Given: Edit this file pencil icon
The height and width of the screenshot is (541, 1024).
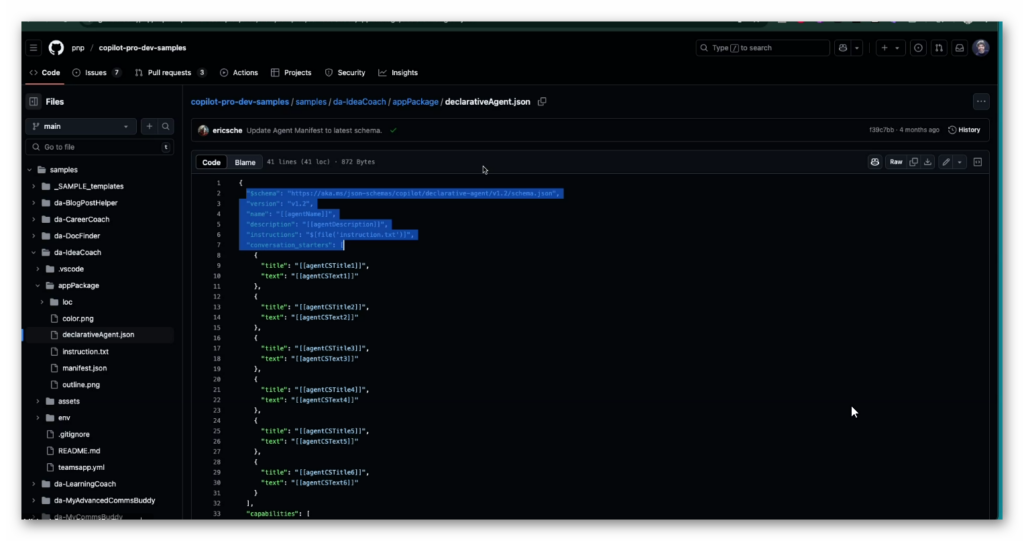Looking at the screenshot, I should click(946, 162).
